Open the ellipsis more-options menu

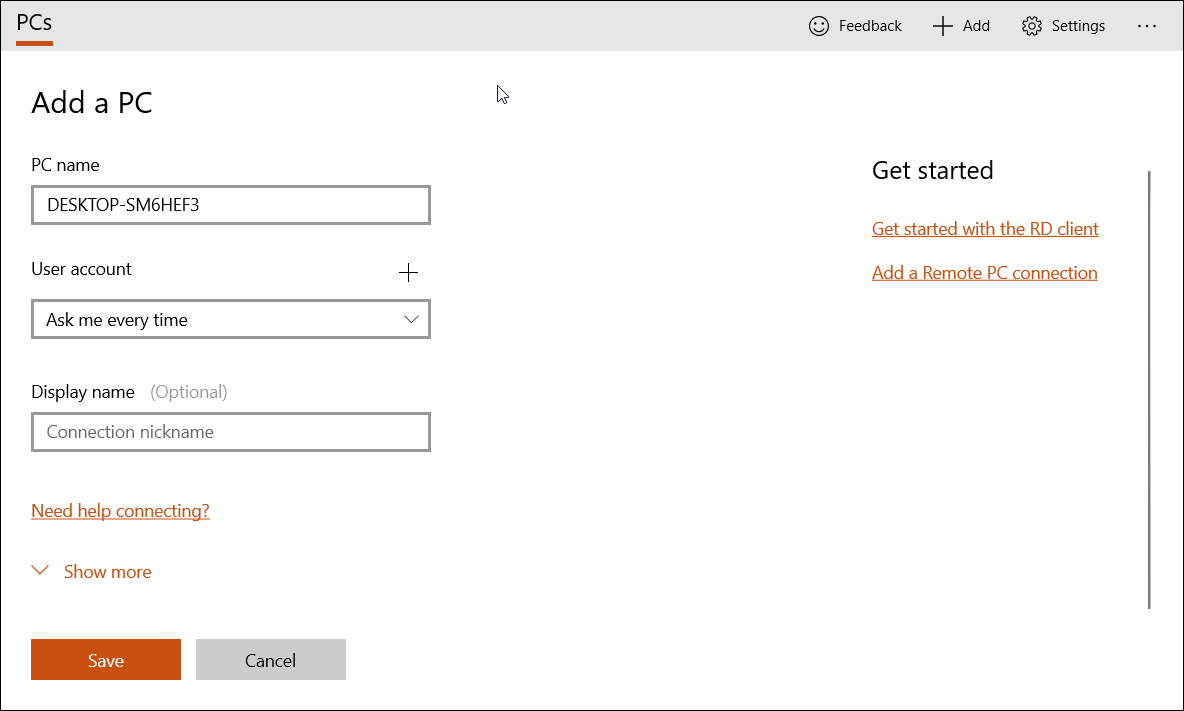(1146, 26)
